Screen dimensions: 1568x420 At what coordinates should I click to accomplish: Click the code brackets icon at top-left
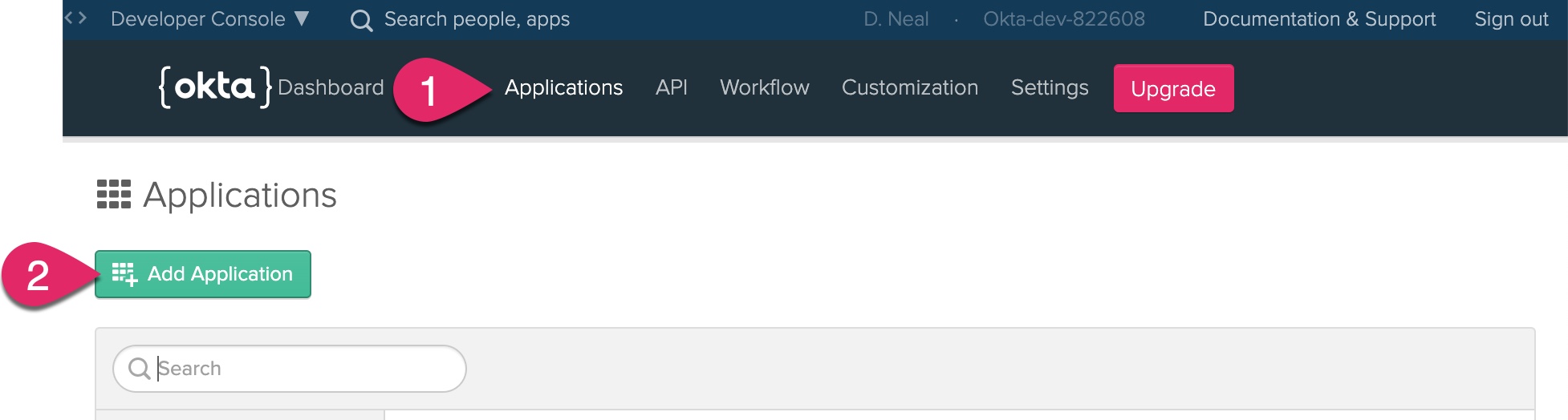(75, 18)
